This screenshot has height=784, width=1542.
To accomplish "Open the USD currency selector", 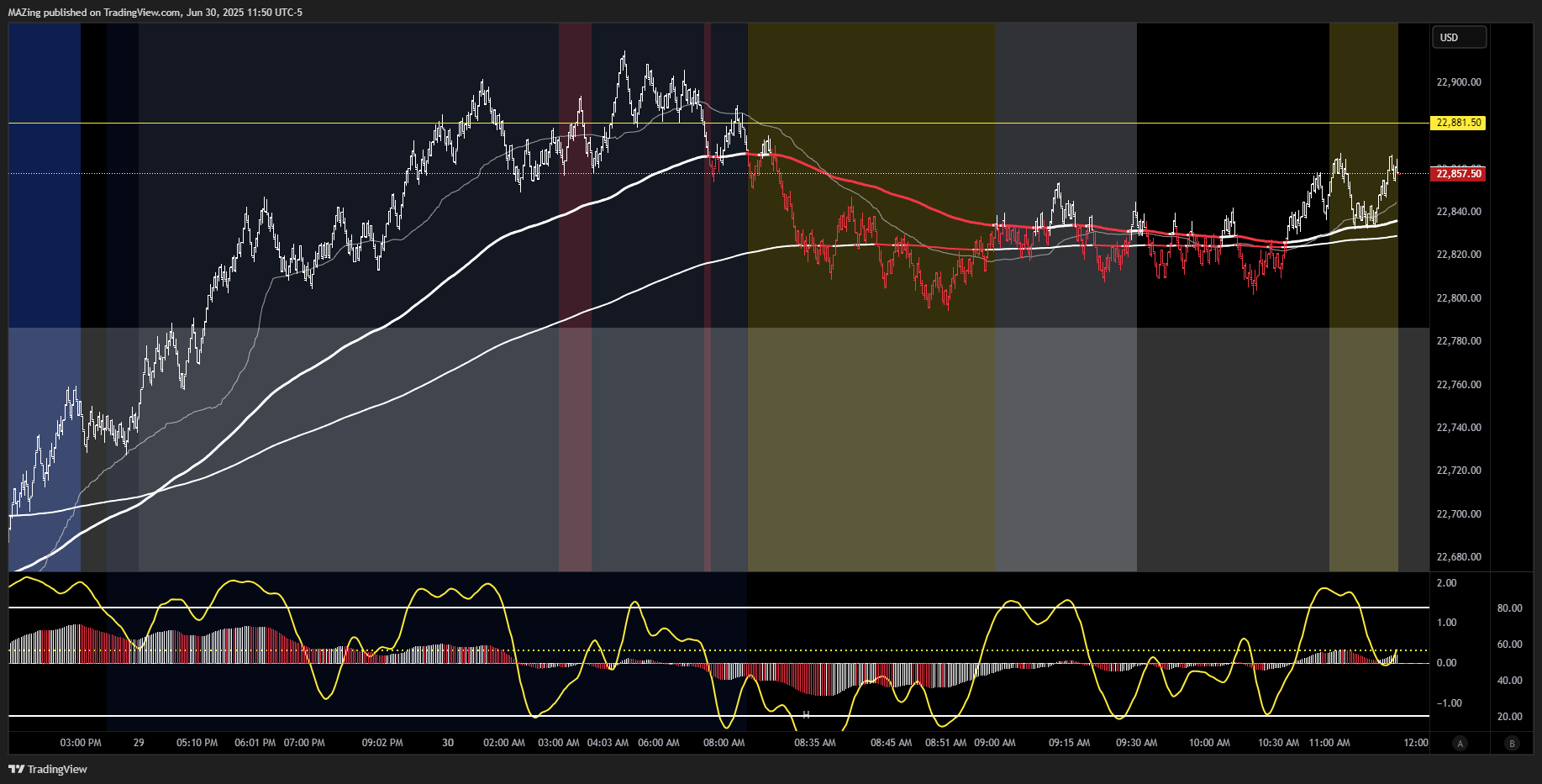I will 1459,38.
